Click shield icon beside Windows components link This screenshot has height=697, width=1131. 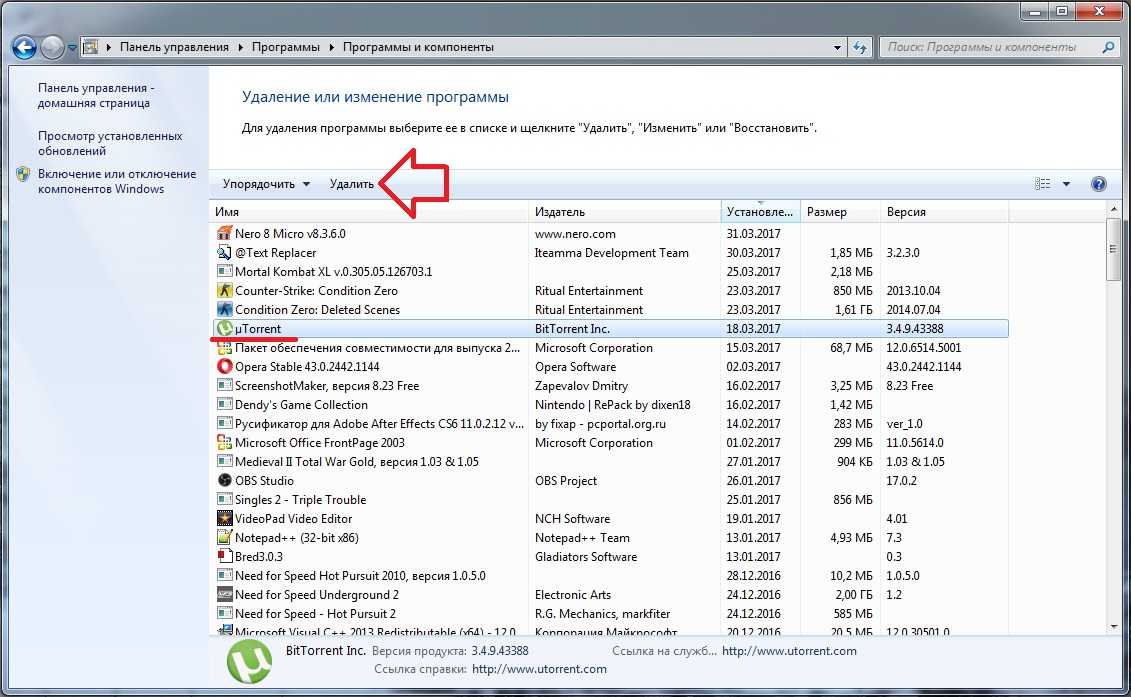click(x=23, y=174)
